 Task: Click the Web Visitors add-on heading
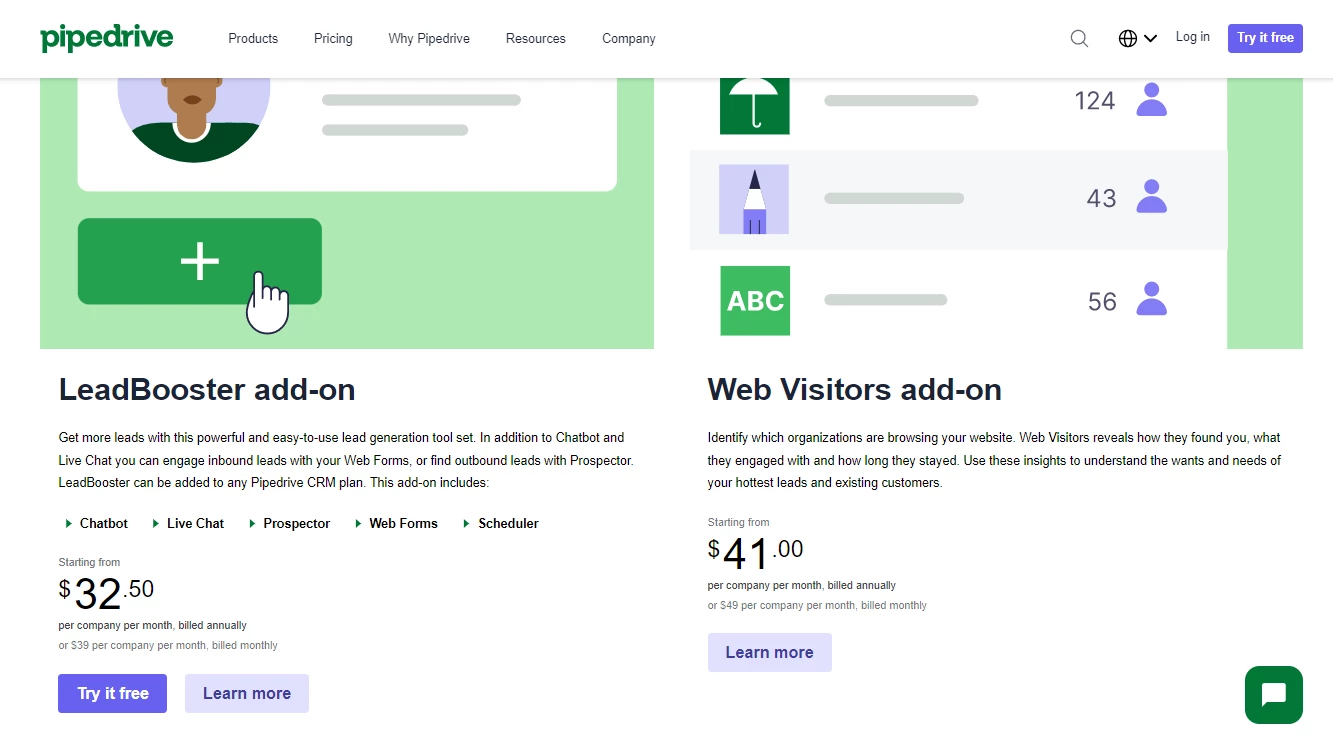click(855, 389)
